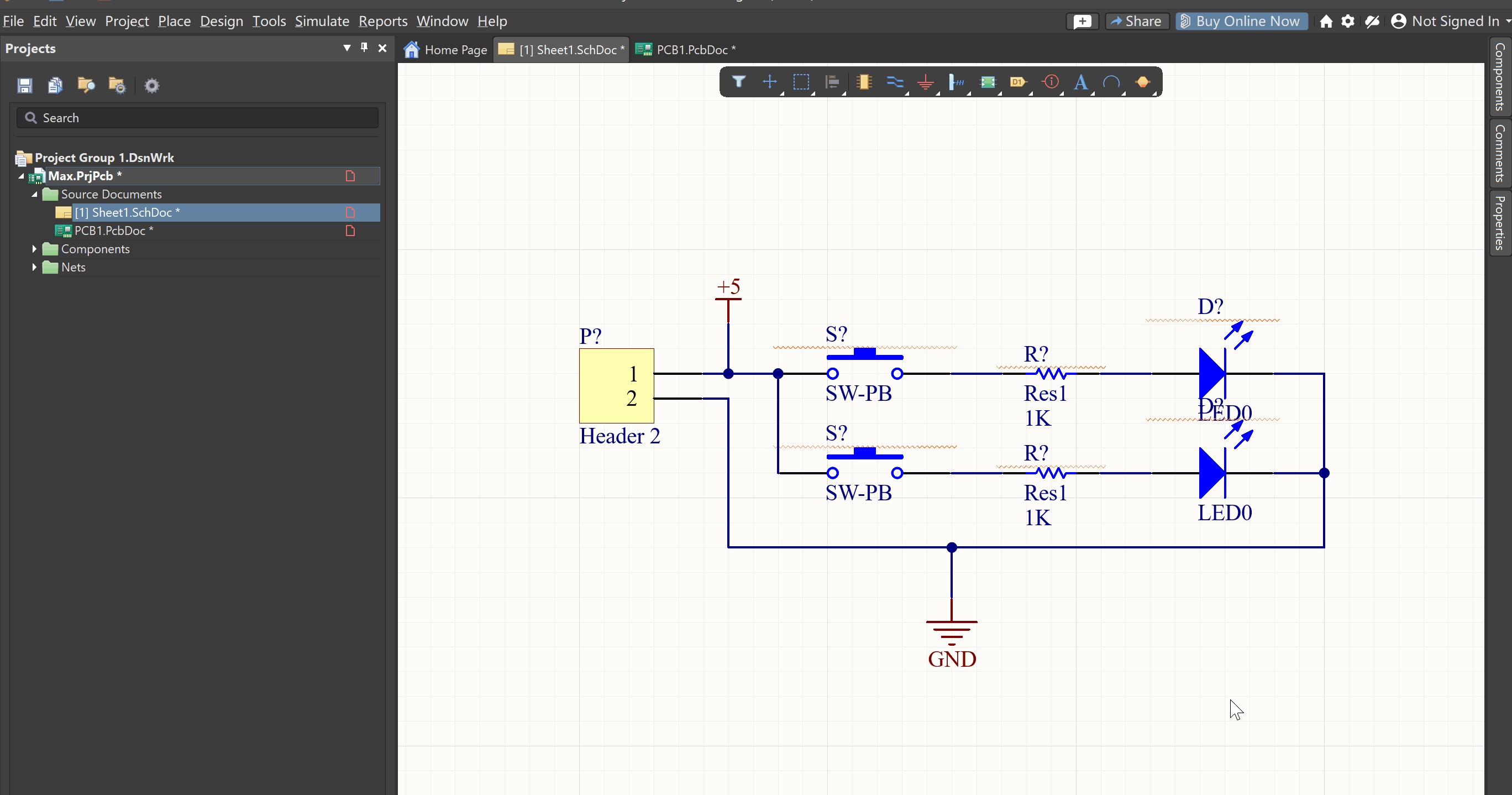Toggle the Components side panel tab

click(1500, 76)
